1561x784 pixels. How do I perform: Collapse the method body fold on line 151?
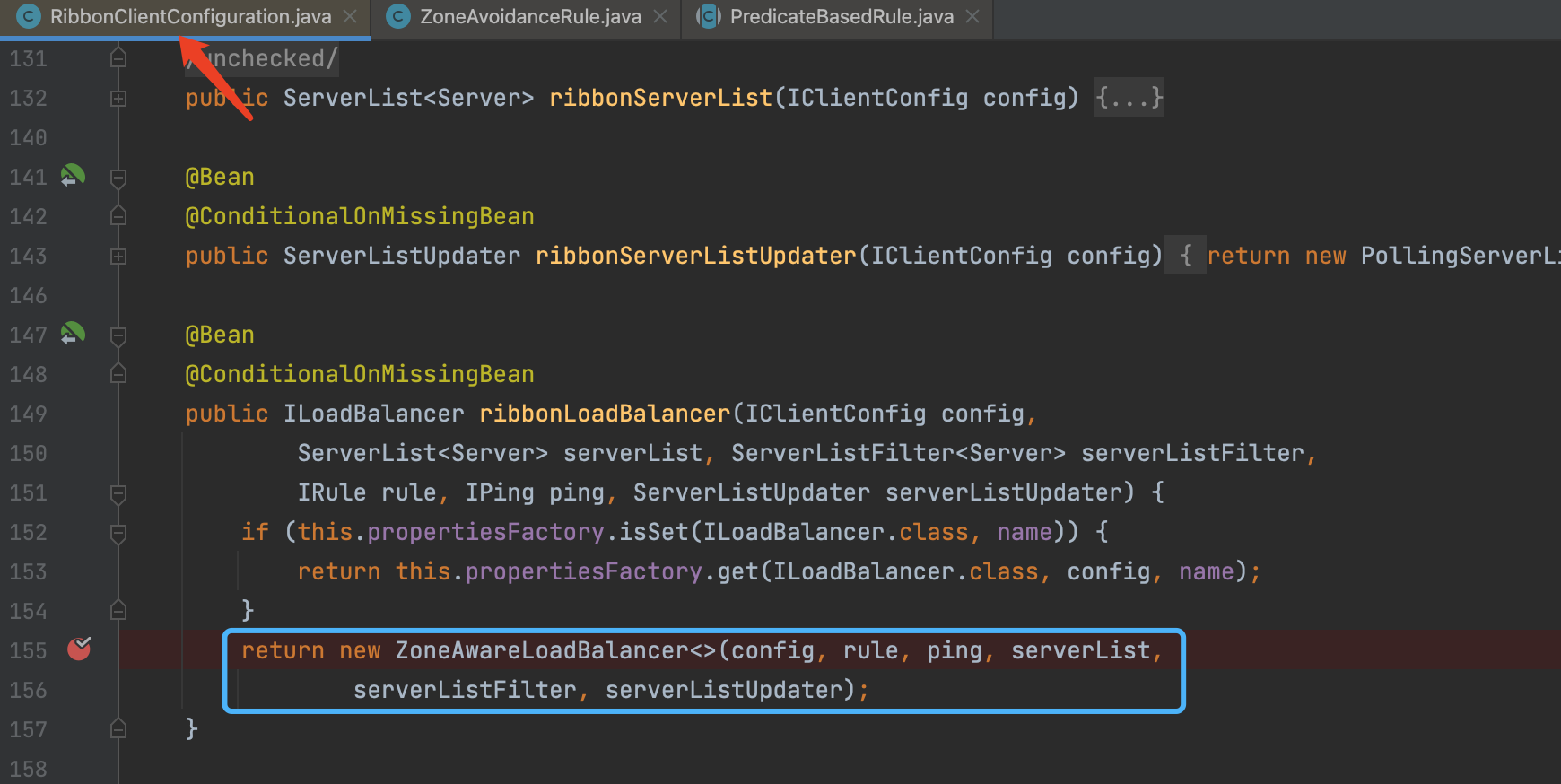[x=118, y=493]
